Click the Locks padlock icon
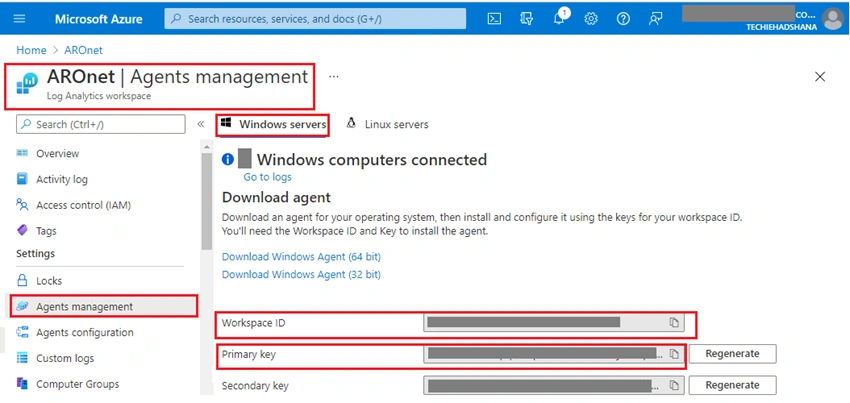The height and width of the screenshot is (403, 850). [x=22, y=280]
